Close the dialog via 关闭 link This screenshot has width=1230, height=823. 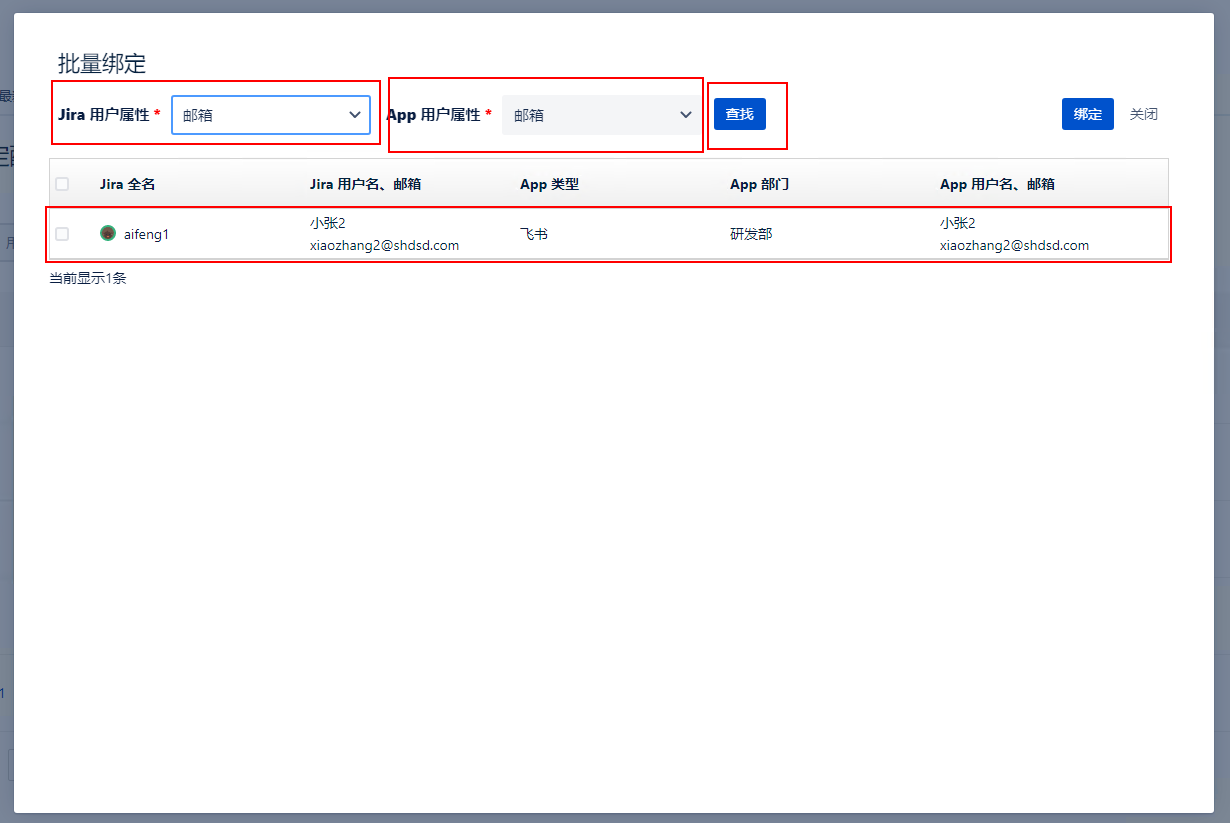[1143, 114]
